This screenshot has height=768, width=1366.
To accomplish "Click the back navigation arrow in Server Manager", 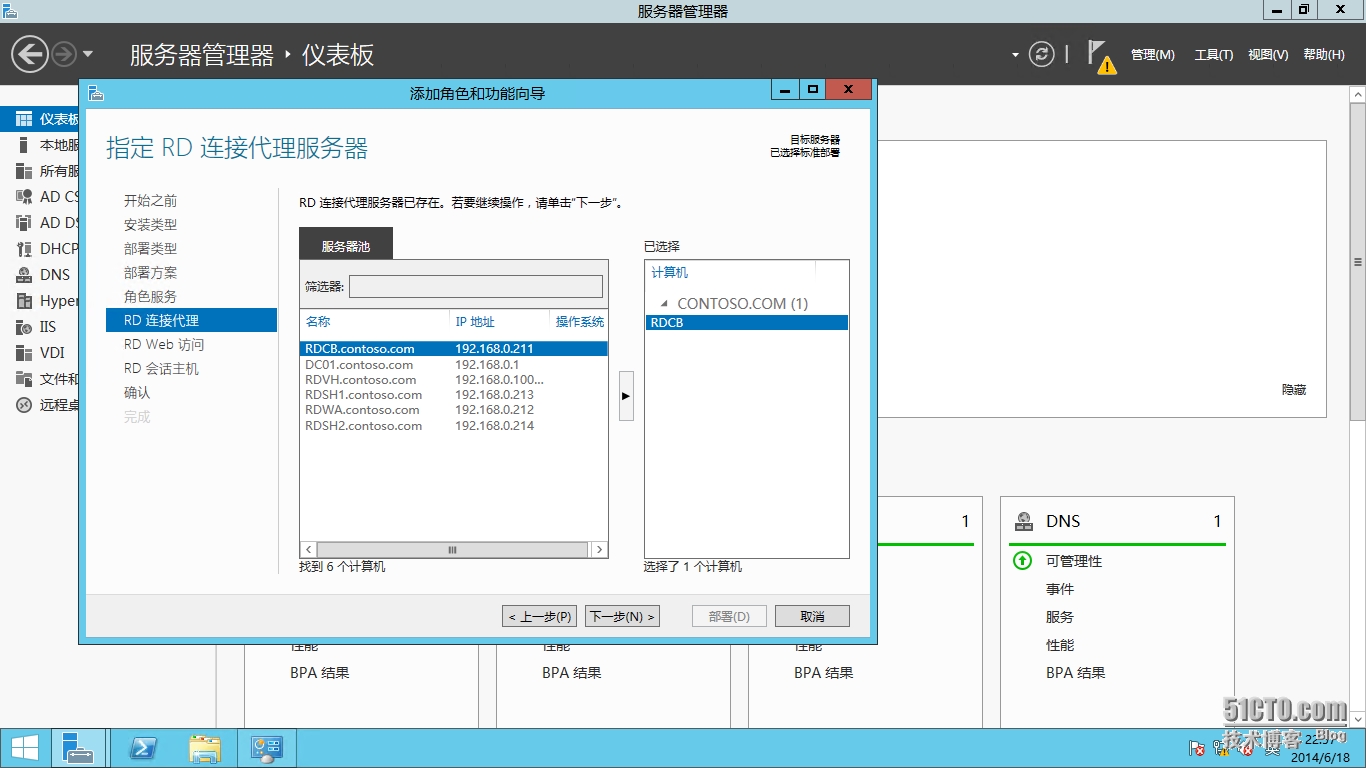I will 30,54.
